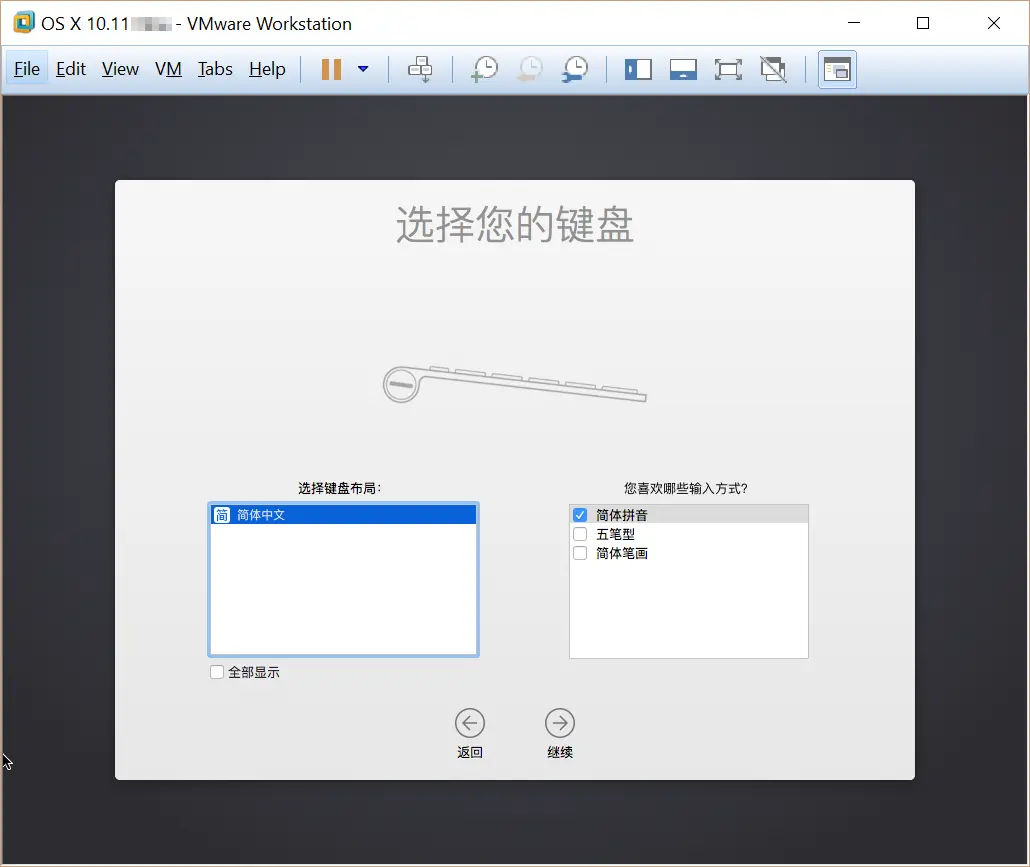Uncheck the 简体拼音 input method

pos(579,513)
